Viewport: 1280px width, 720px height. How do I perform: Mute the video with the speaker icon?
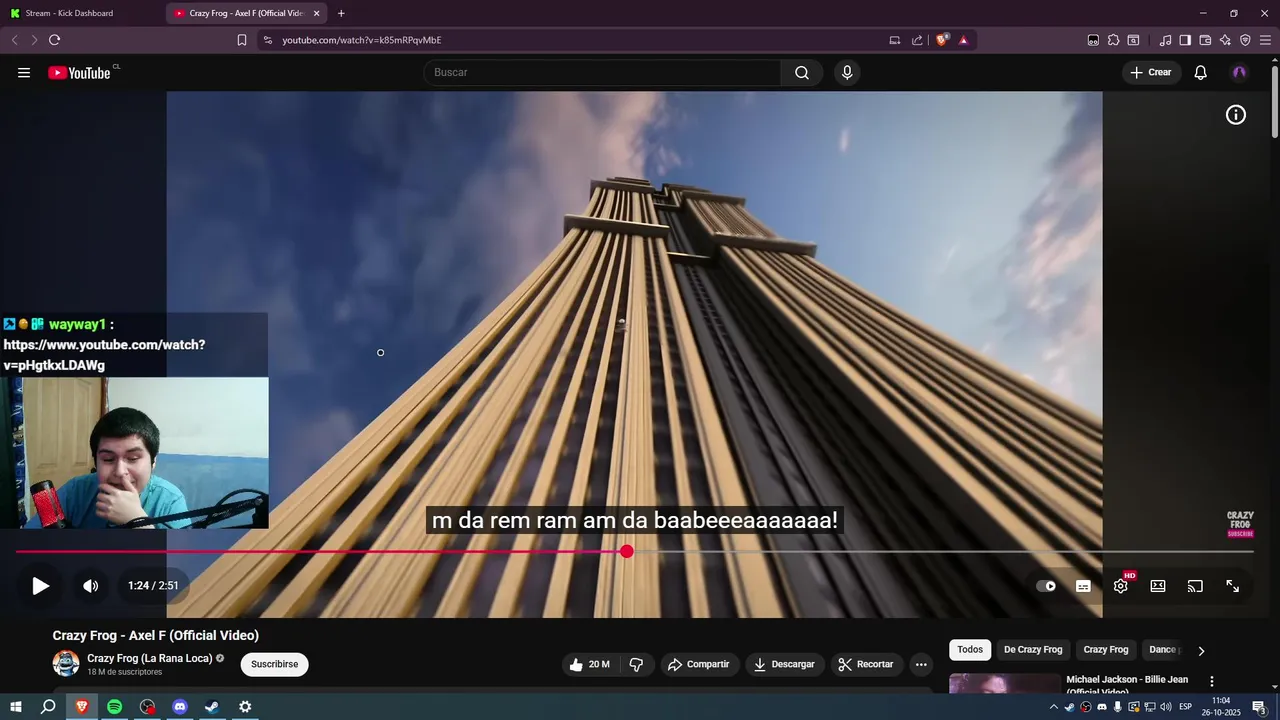coord(90,586)
